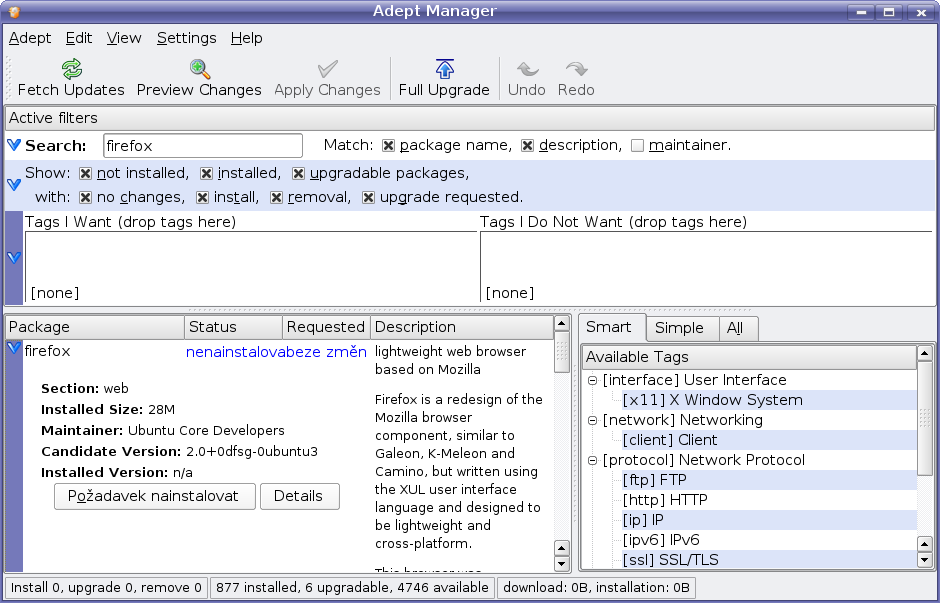Click the Redo arrow icon
Image resolution: width=940 pixels, height=603 pixels.
coord(576,69)
